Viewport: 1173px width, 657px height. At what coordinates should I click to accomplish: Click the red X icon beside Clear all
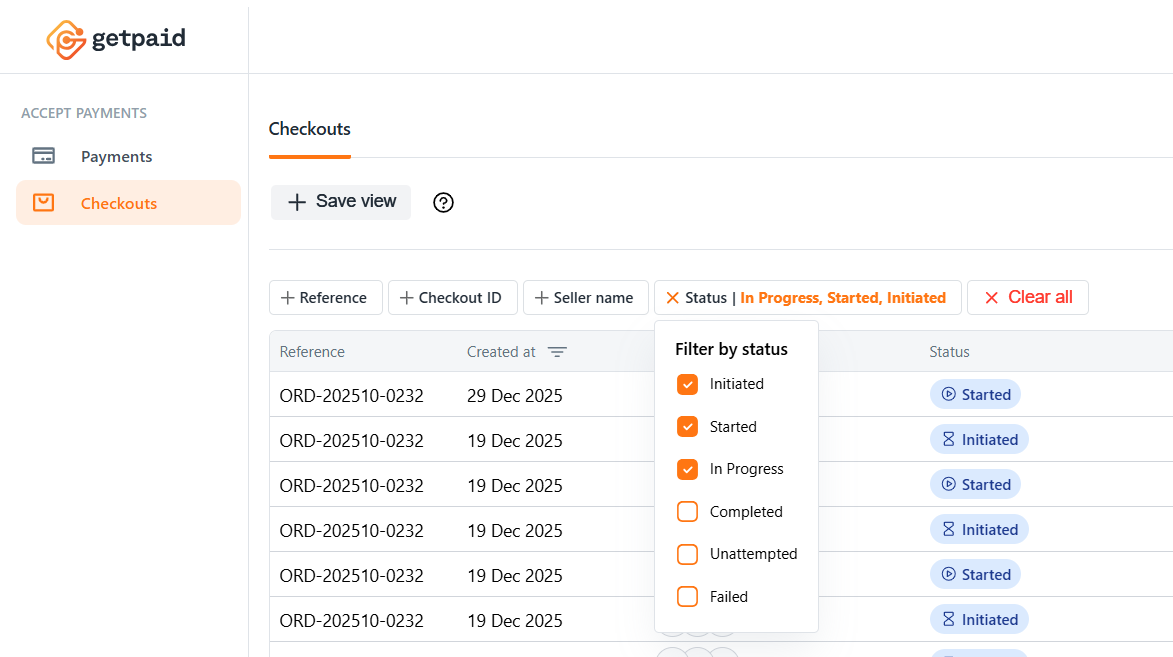(991, 297)
